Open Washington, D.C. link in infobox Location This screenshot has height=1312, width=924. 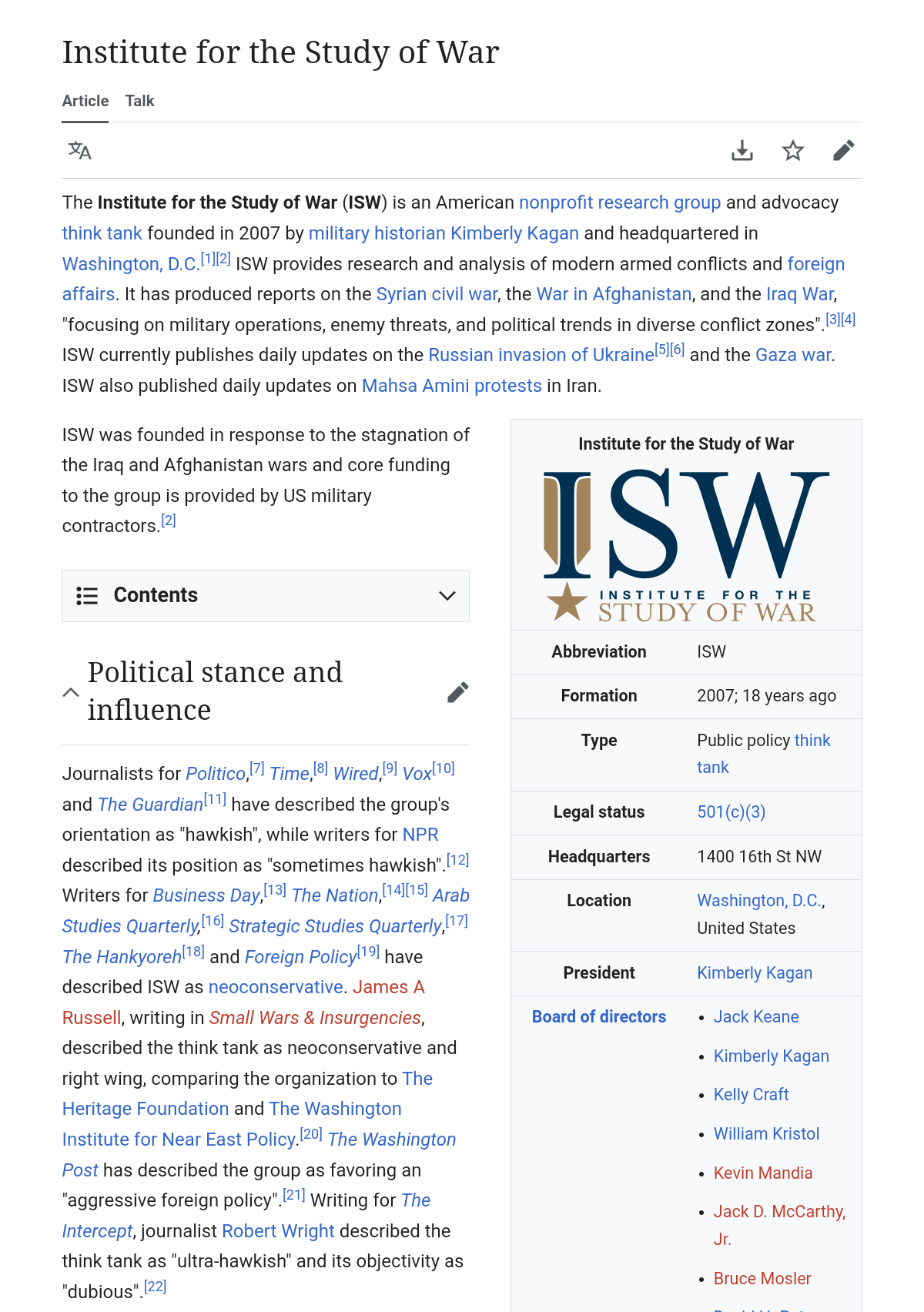[759, 901]
